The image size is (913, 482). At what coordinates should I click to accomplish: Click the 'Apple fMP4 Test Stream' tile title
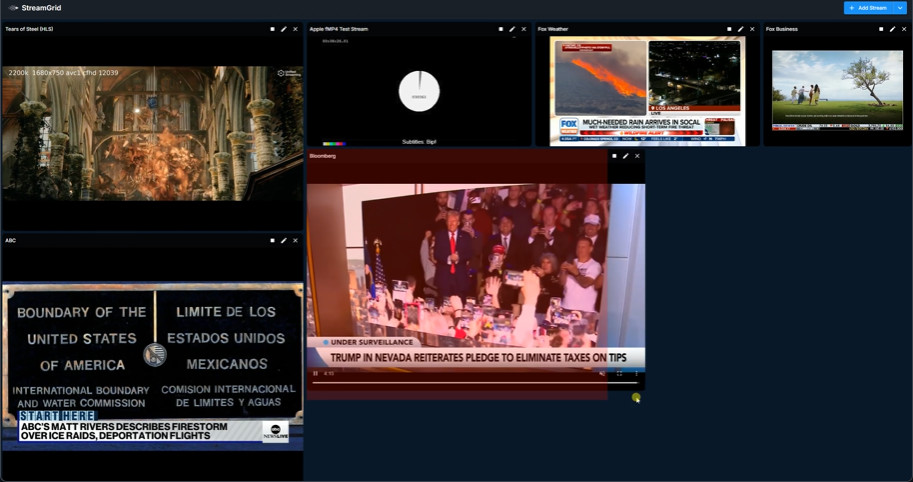(339, 29)
